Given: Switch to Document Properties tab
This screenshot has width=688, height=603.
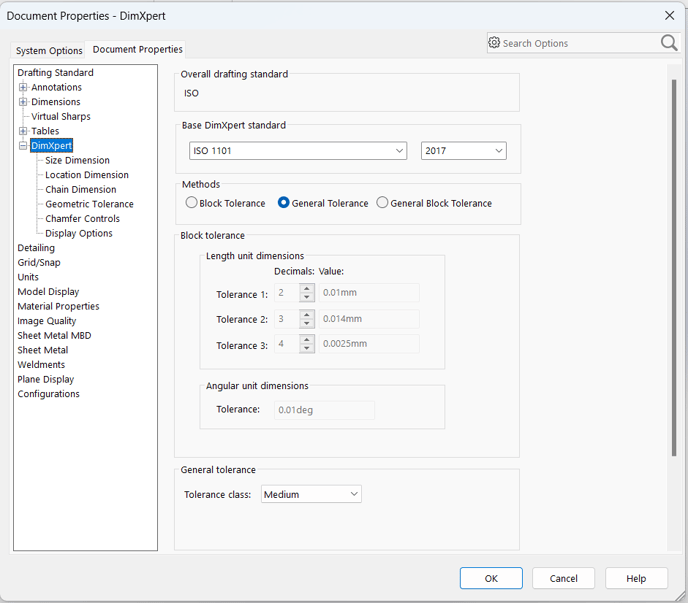Looking at the screenshot, I should click(137, 49).
